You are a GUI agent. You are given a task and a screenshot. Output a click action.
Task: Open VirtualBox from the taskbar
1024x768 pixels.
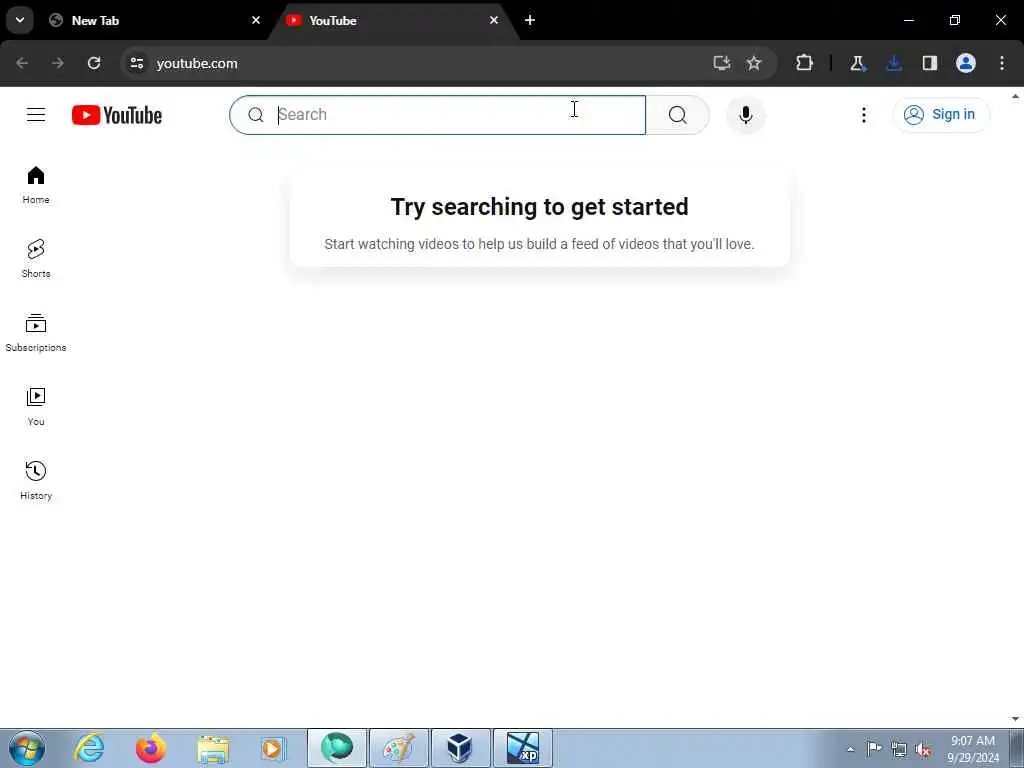click(x=460, y=748)
